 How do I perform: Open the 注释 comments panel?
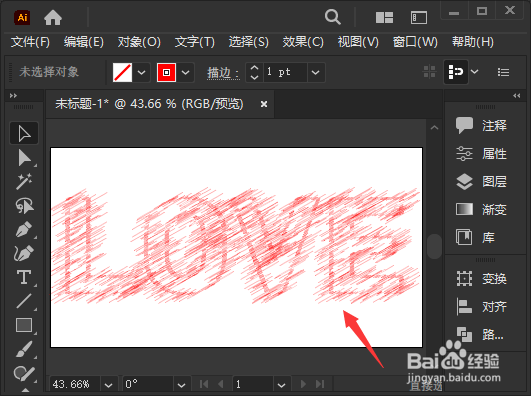(482, 126)
